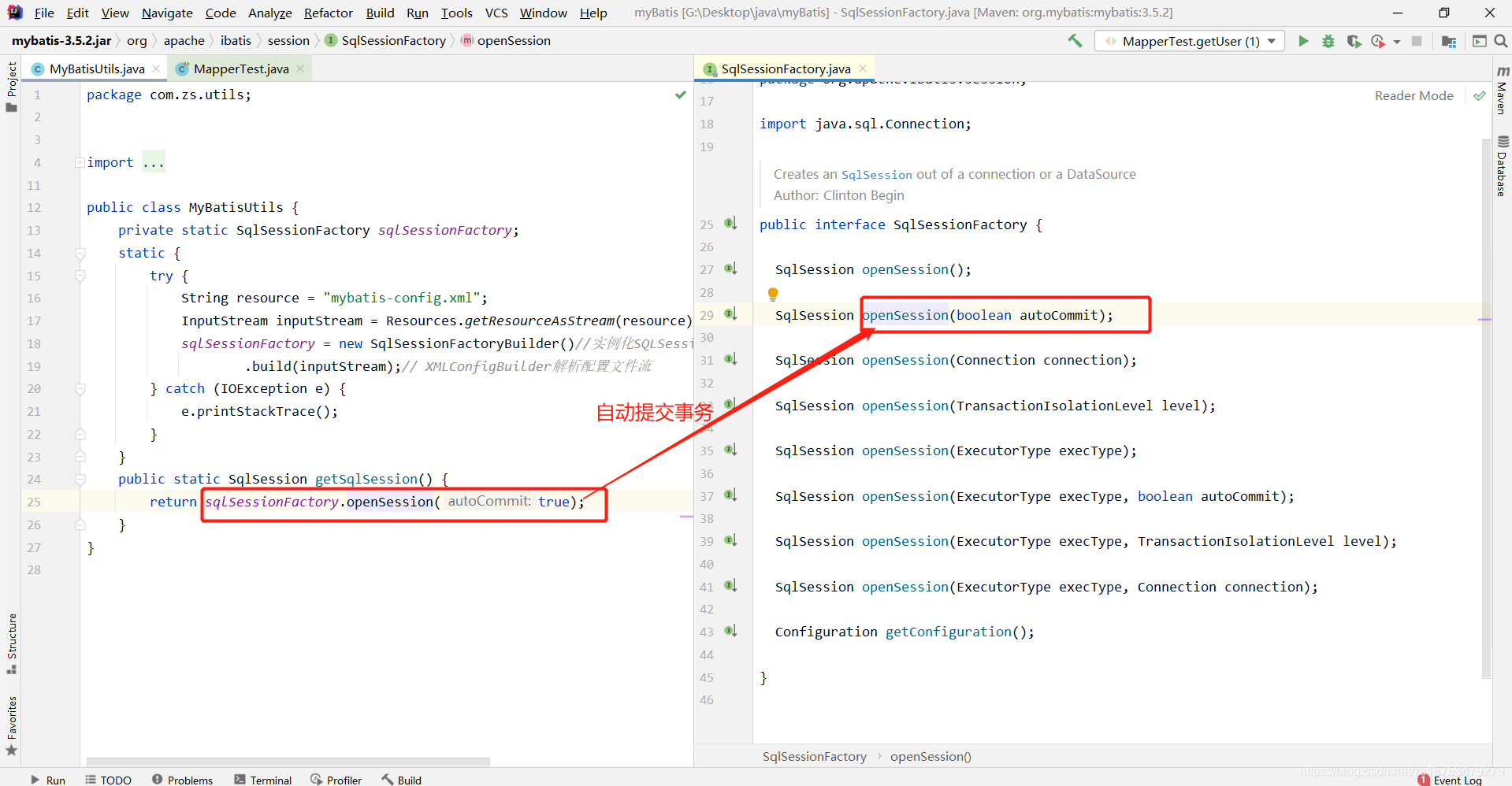The height and width of the screenshot is (786, 1512).
Task: Click the horizontal scrollbar of MyBatisUtils editor
Action: [288, 762]
